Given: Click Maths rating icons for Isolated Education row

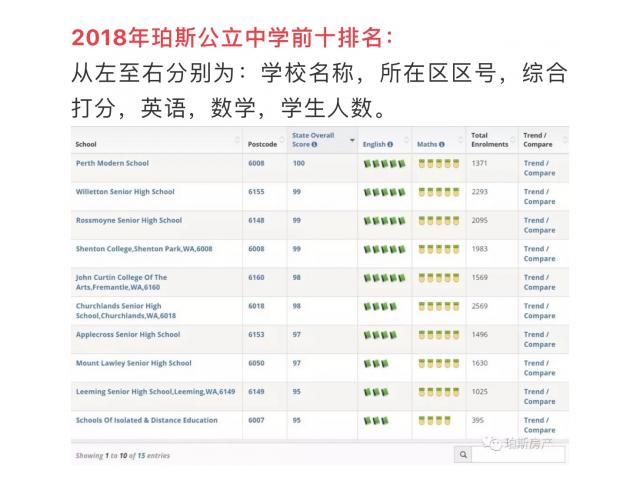Looking at the screenshot, I should (x=435, y=420).
